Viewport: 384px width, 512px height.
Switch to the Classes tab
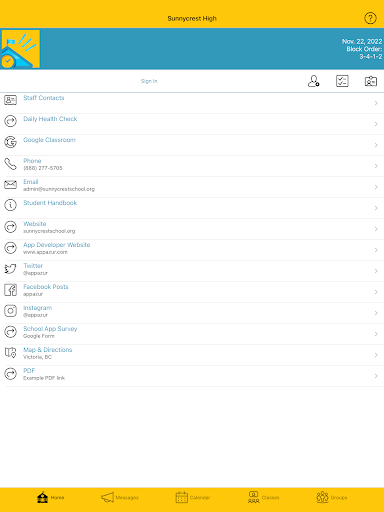click(x=263, y=498)
